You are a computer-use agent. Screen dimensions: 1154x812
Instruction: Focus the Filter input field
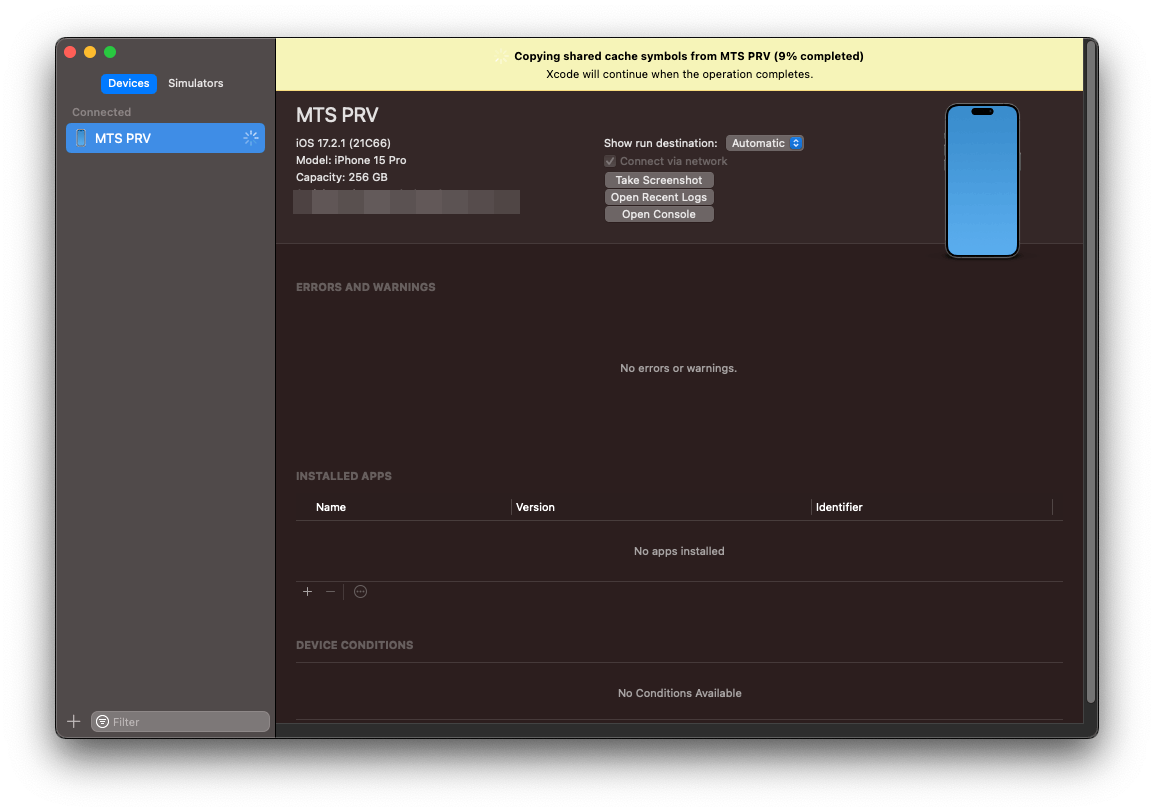(x=180, y=721)
